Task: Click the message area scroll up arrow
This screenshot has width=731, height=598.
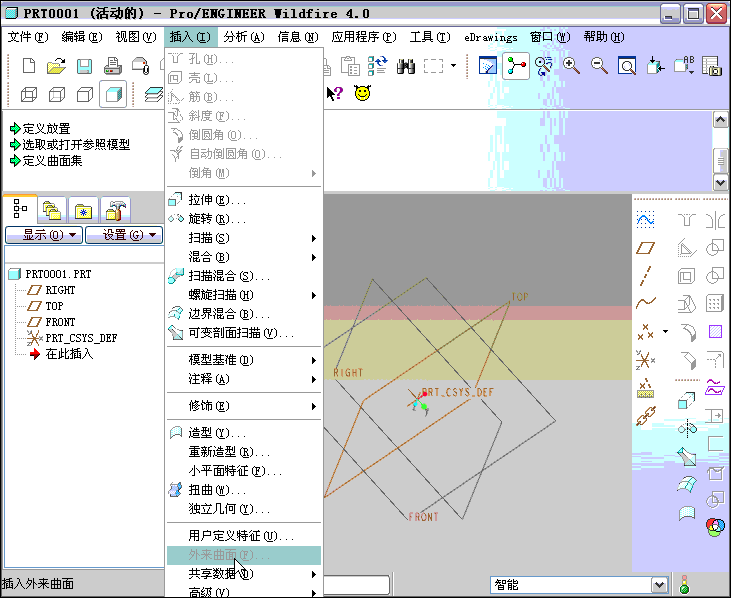Action: coord(720,120)
